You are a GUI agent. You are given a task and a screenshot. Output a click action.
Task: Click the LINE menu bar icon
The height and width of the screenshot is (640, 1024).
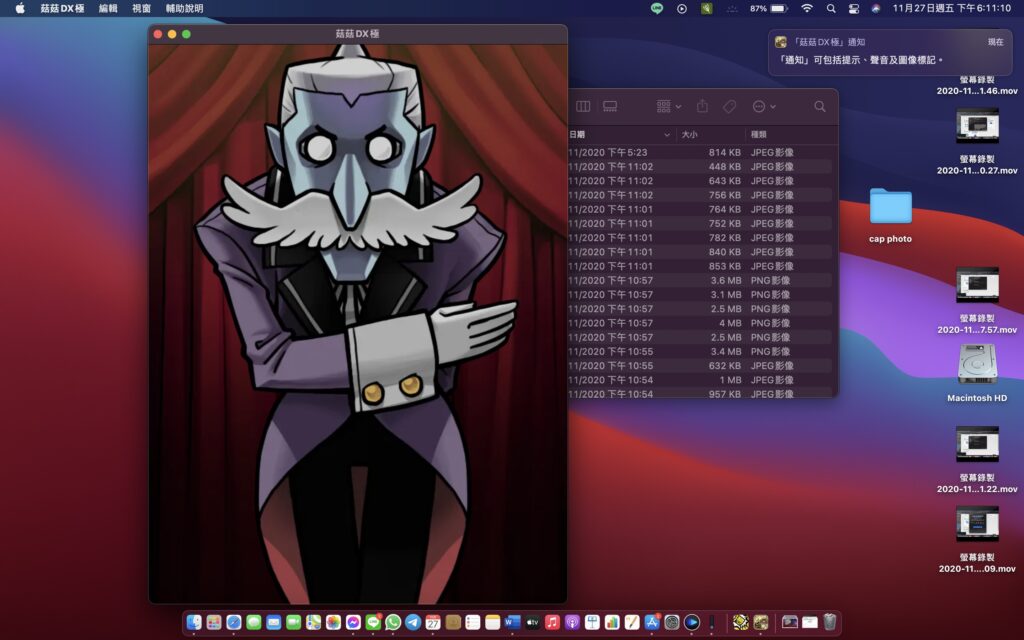(657, 8)
